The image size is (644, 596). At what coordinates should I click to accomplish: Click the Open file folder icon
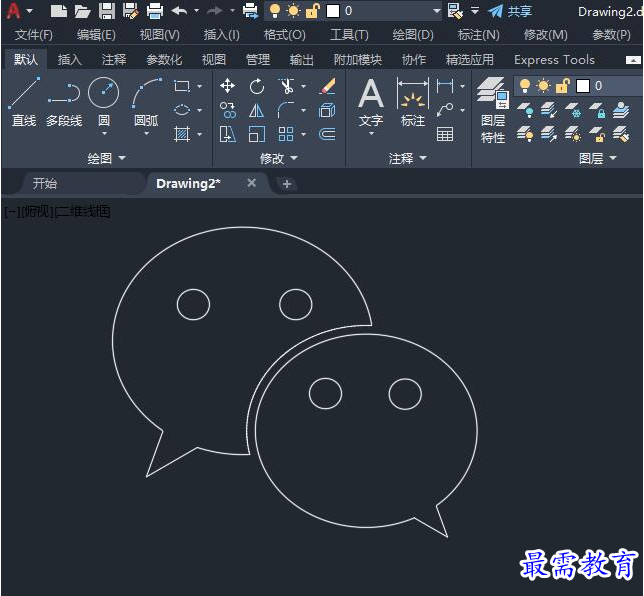pyautogui.click(x=83, y=11)
